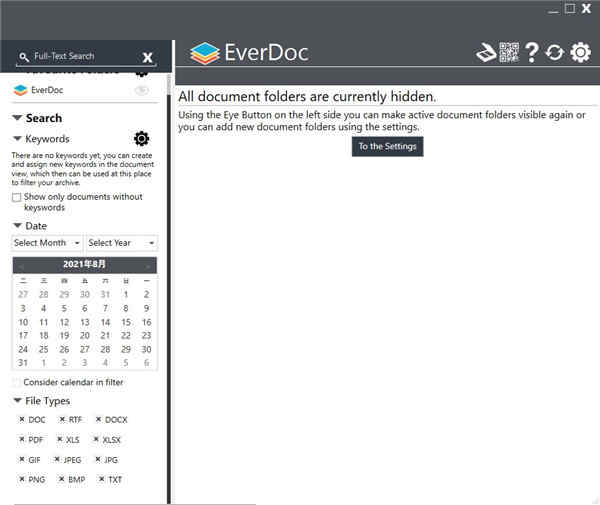Enable Show only documents without keywords
Viewport: 600px width, 505px height.
16,198
